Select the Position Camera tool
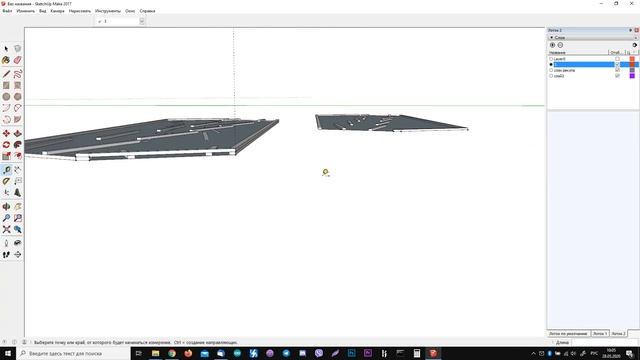This screenshot has width=640, height=360. click(x=6, y=243)
